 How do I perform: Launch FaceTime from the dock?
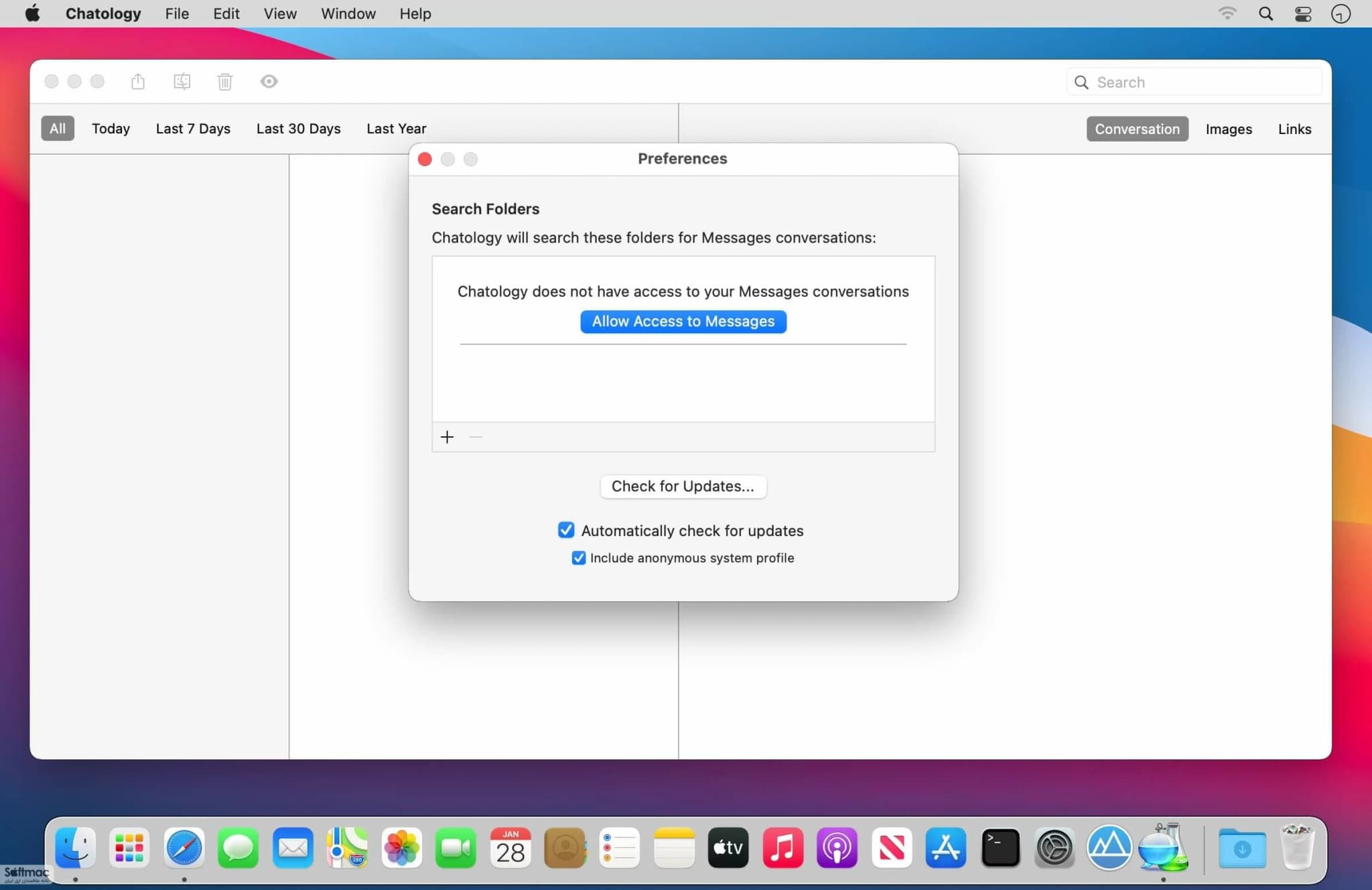coord(456,847)
